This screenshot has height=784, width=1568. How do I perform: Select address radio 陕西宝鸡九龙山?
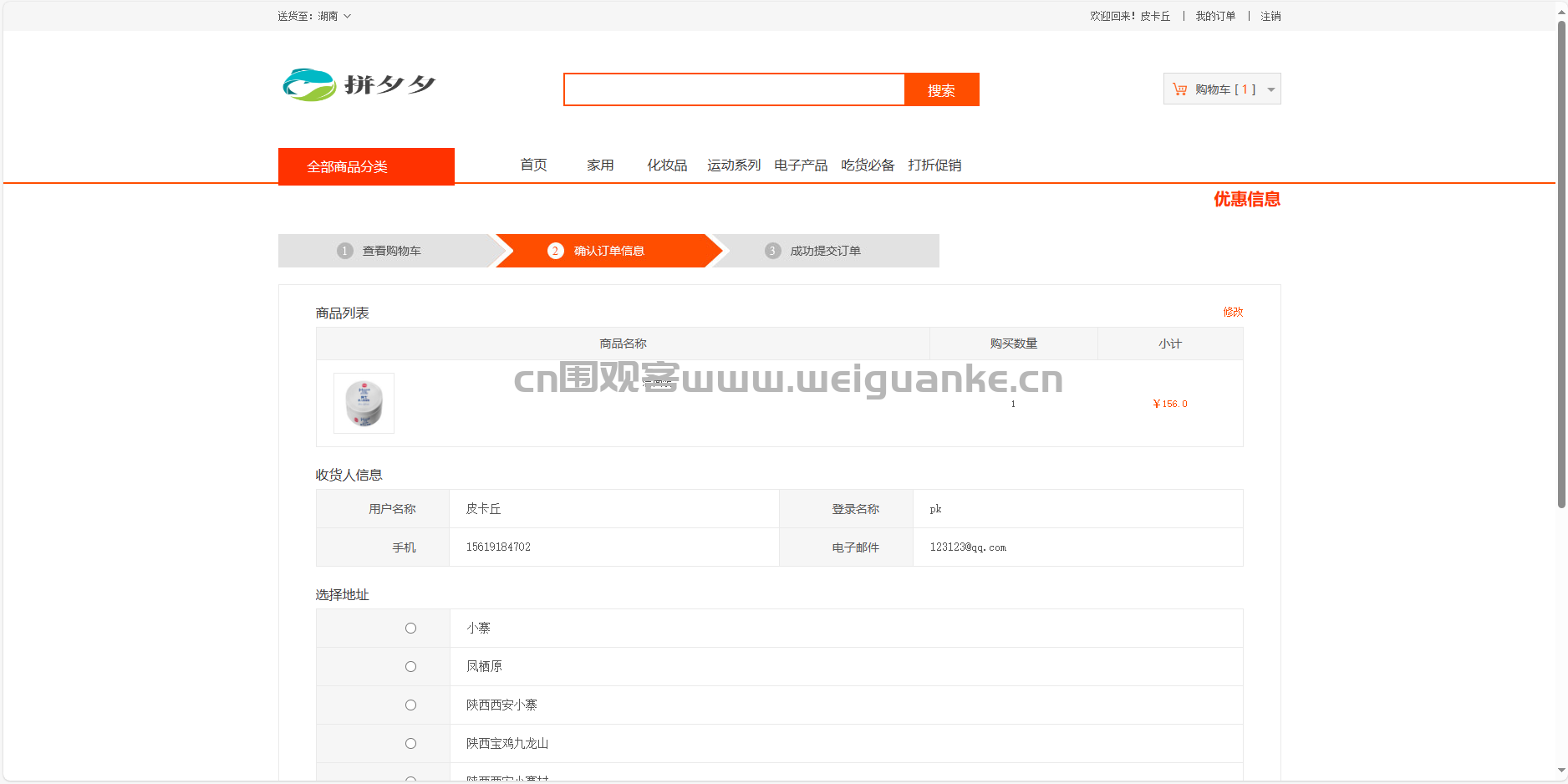click(410, 744)
